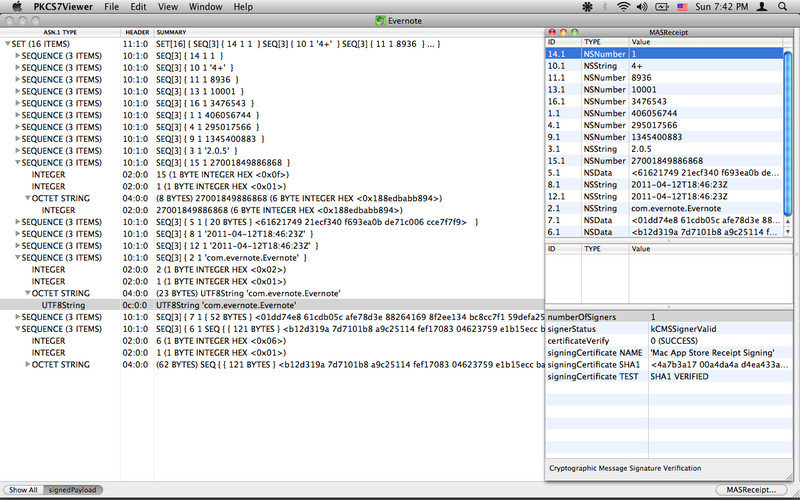Open Spotlight search magnifier icon
The height and width of the screenshot is (500, 800).
point(783,7)
